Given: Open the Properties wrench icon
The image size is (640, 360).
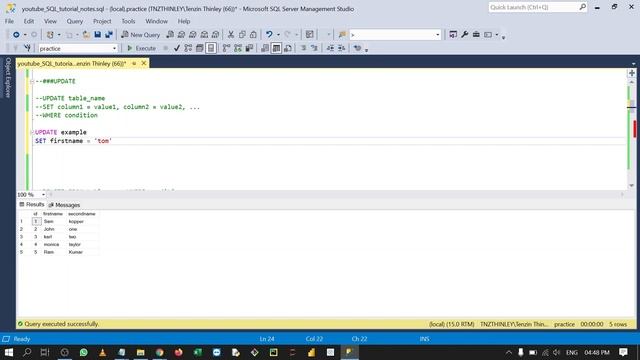Looking at the screenshot, I should (464, 35).
